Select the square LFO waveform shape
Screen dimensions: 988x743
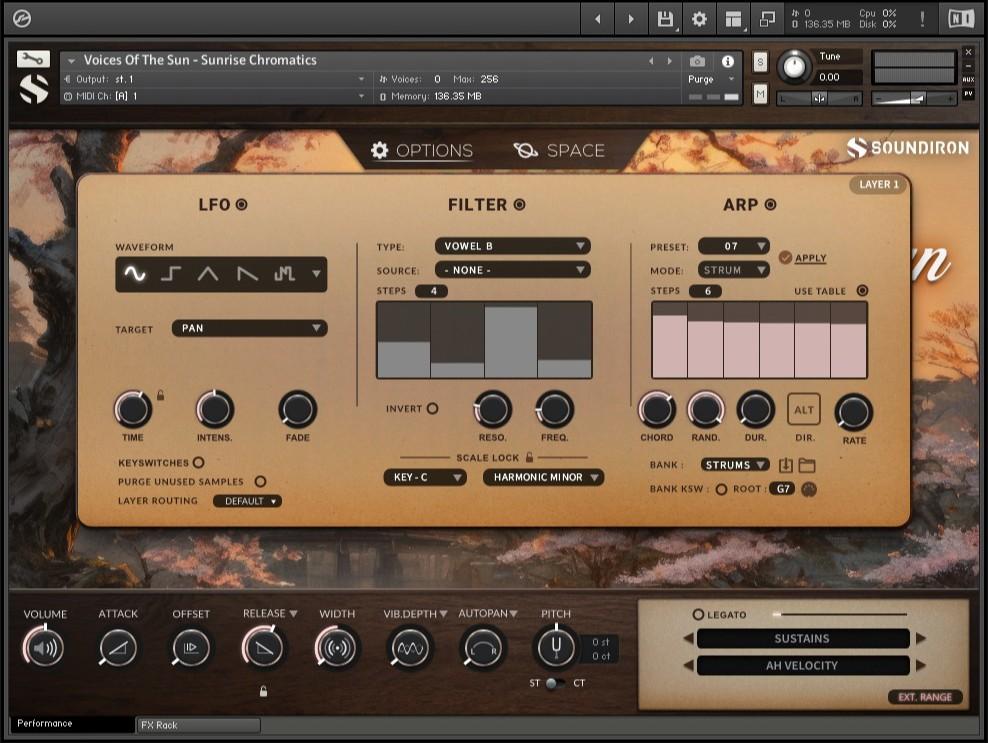click(x=169, y=273)
